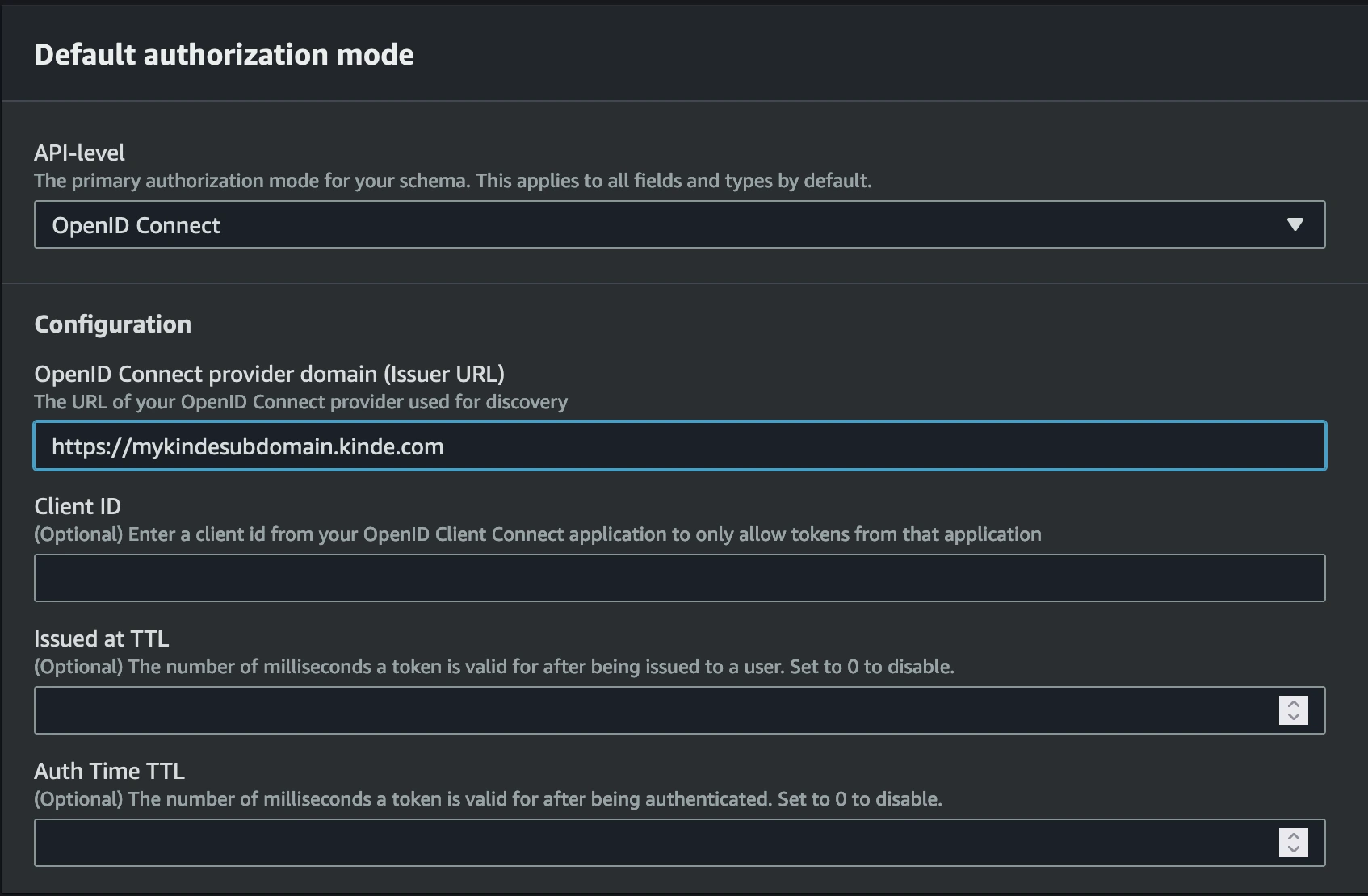Click the 'Default authorization mode' heading

[224, 54]
